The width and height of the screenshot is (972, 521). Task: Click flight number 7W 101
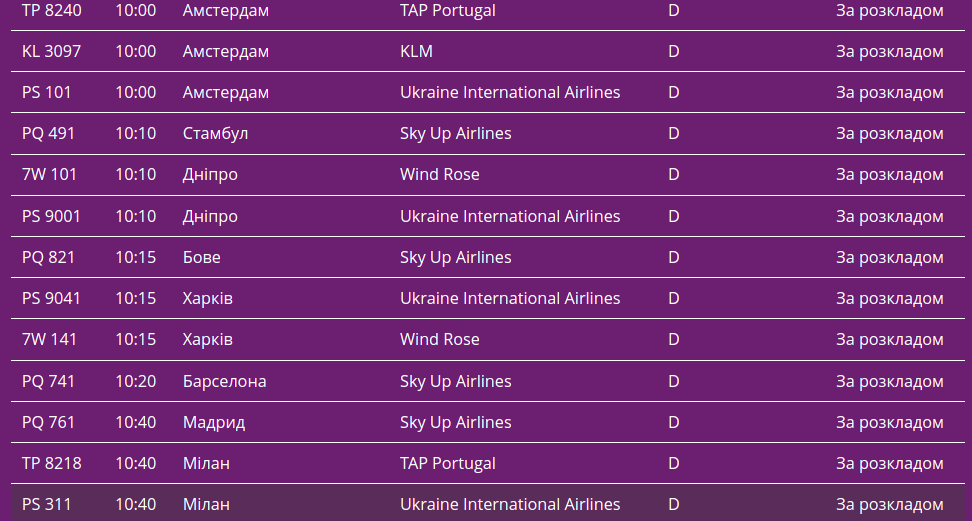pos(49,174)
